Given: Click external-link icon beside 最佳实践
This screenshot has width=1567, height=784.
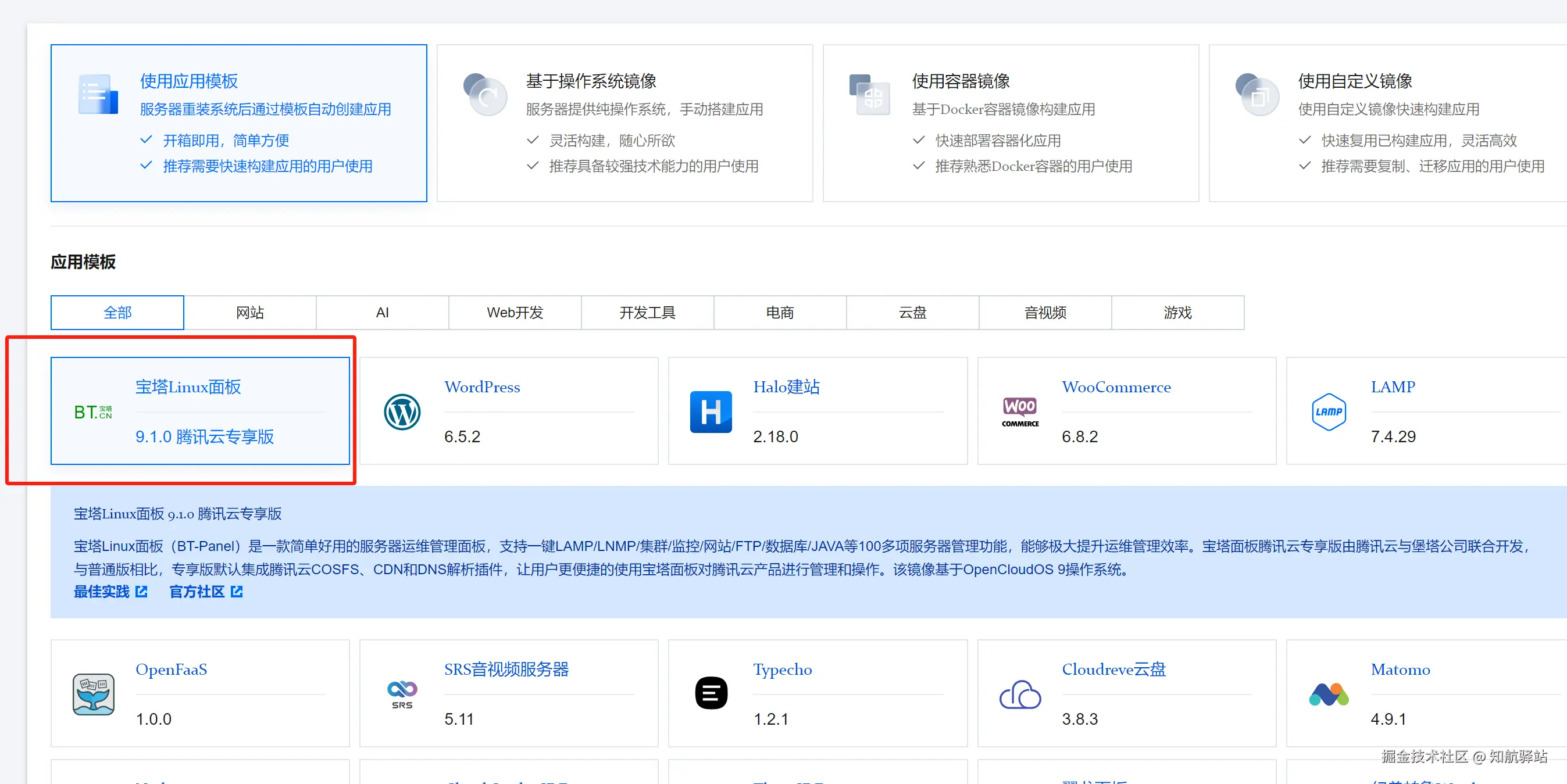Looking at the screenshot, I should (x=141, y=591).
